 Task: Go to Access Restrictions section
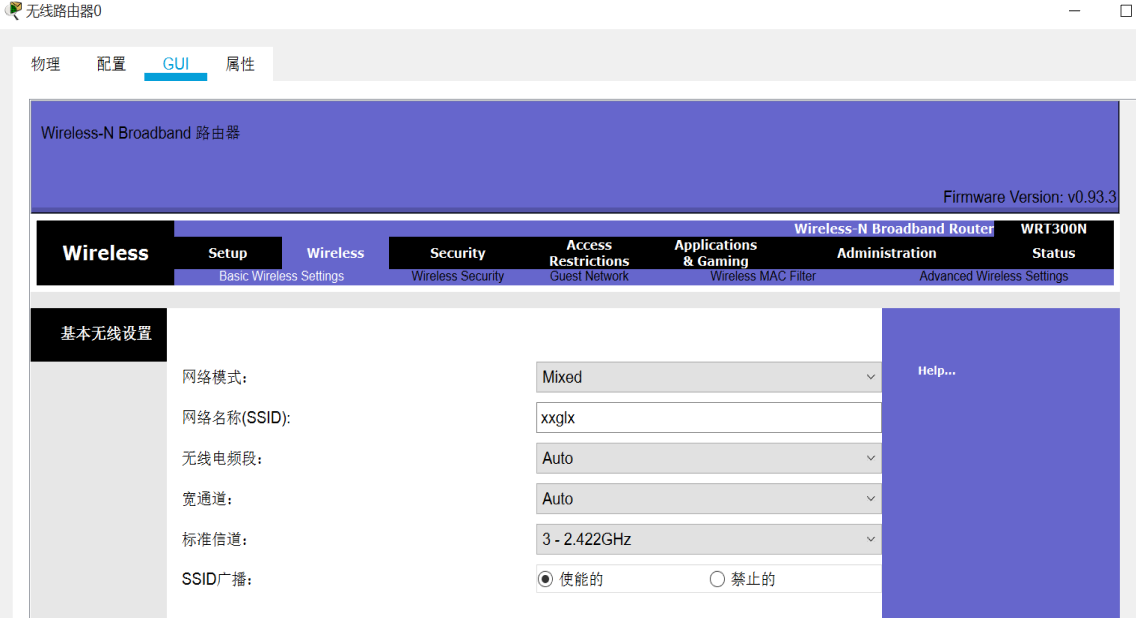tap(589, 253)
